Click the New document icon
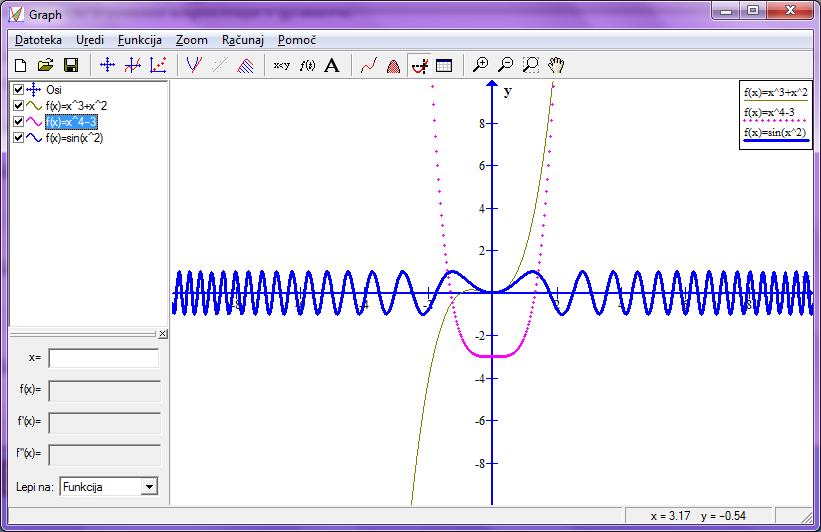Viewport: 821px width, 532px height. (x=21, y=65)
